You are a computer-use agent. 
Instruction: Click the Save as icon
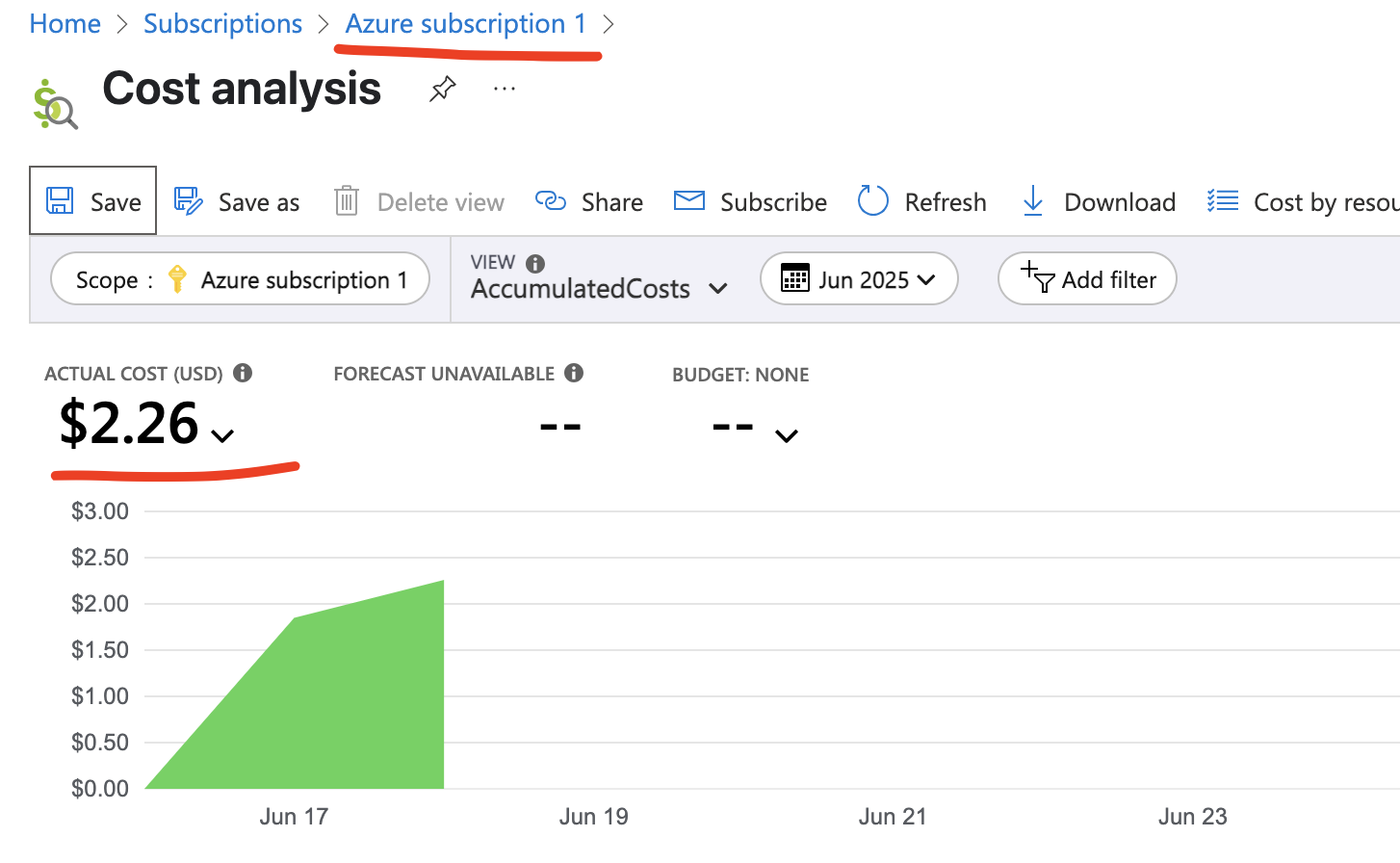186,200
